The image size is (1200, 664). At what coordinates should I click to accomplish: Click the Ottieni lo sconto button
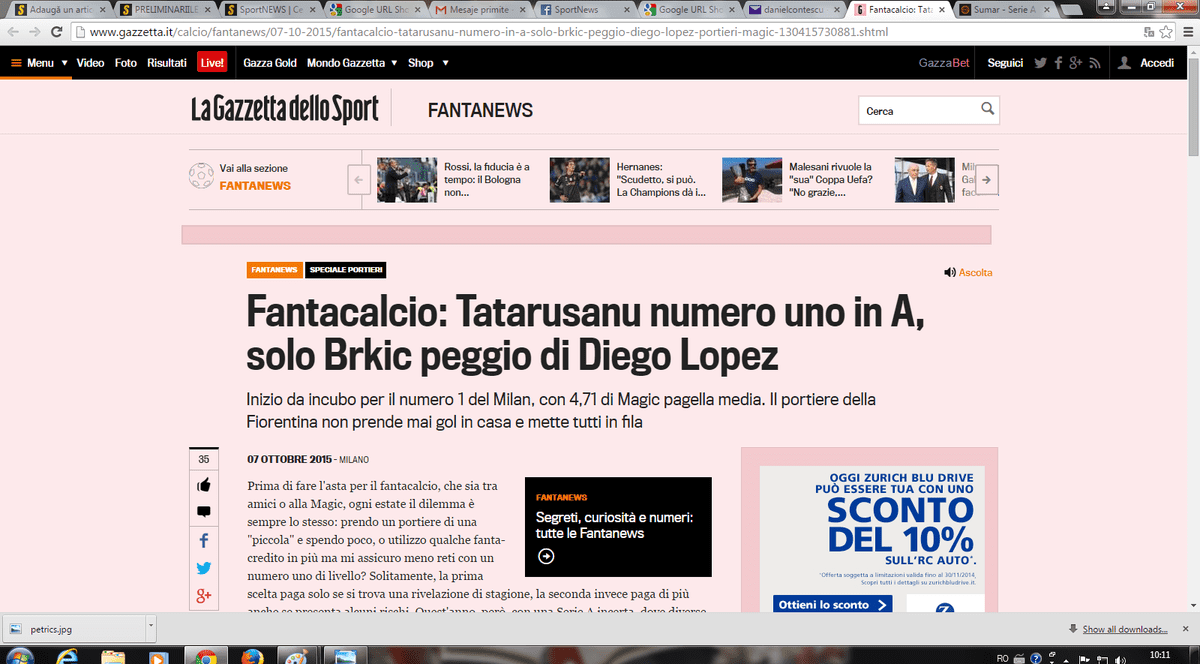[x=832, y=604]
